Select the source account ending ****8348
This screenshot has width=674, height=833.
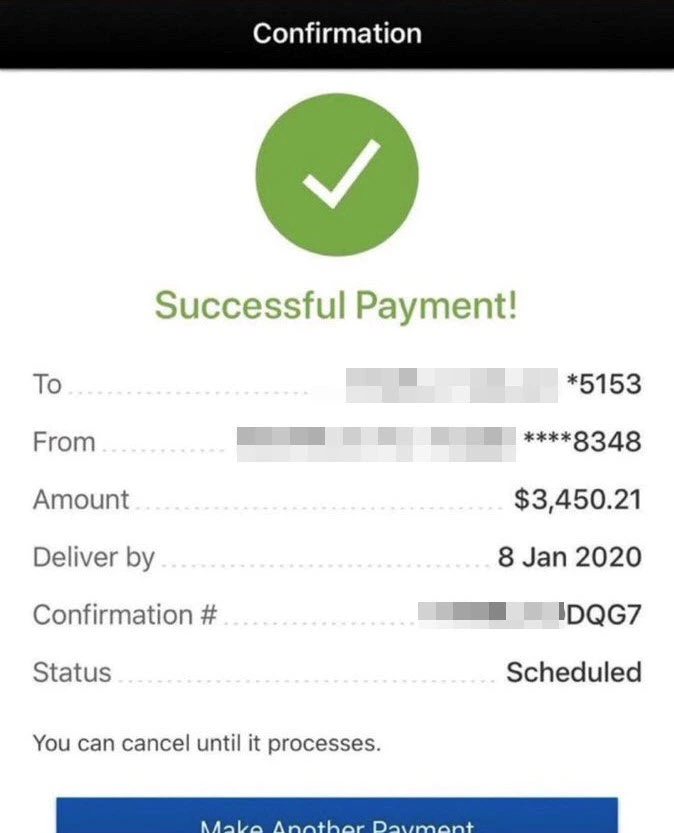pyautogui.click(x=583, y=441)
